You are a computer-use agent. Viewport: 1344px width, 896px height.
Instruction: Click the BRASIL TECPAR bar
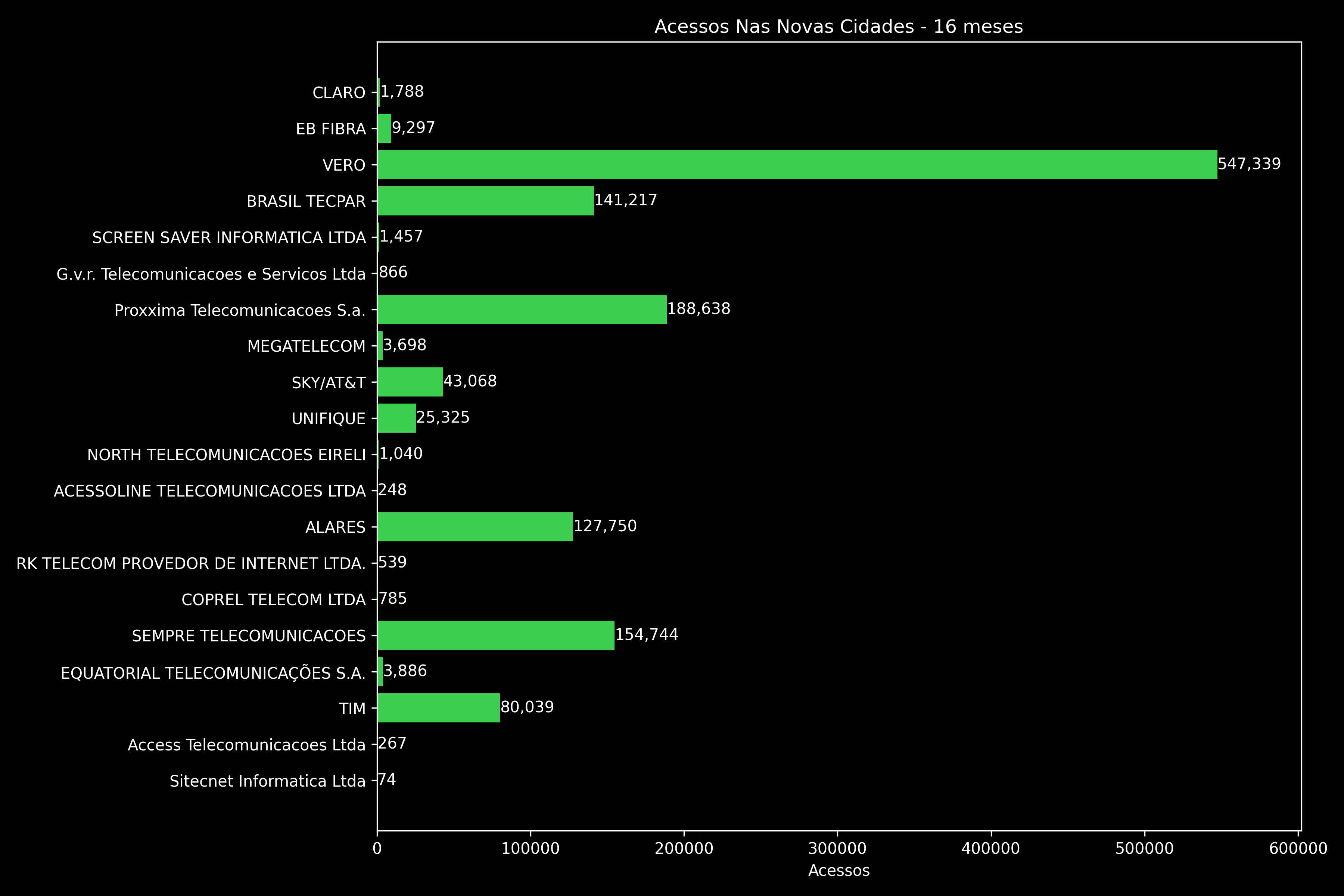click(x=485, y=200)
